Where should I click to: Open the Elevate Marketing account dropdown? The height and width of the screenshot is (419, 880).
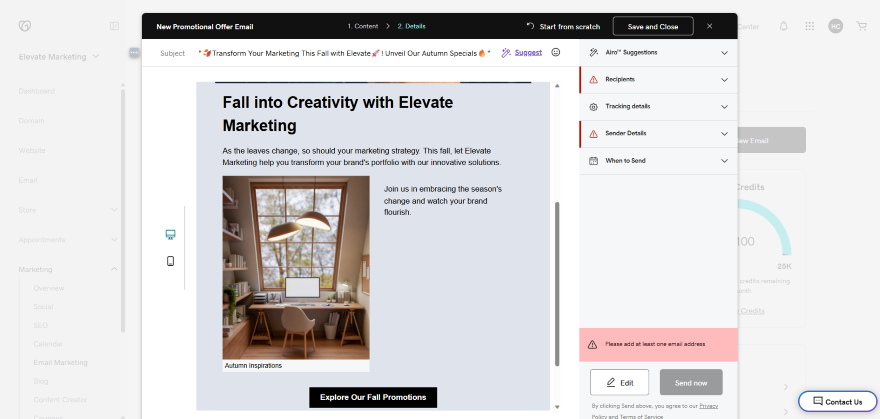pos(58,57)
